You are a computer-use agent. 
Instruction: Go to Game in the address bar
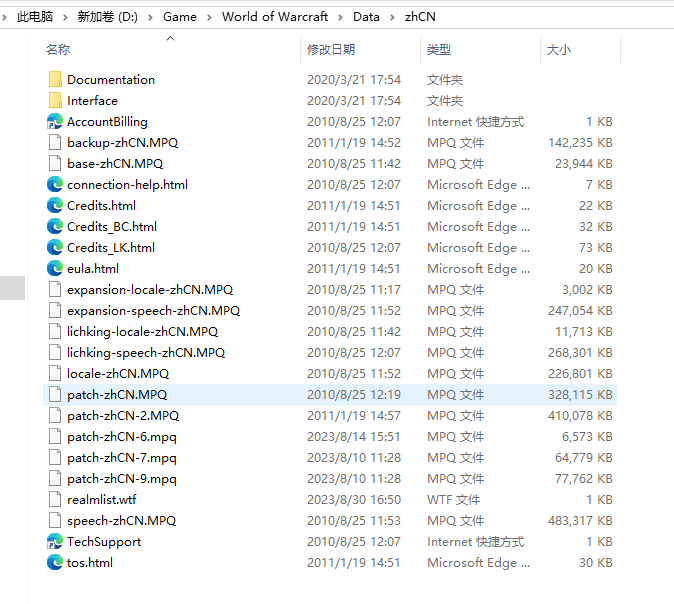click(180, 17)
